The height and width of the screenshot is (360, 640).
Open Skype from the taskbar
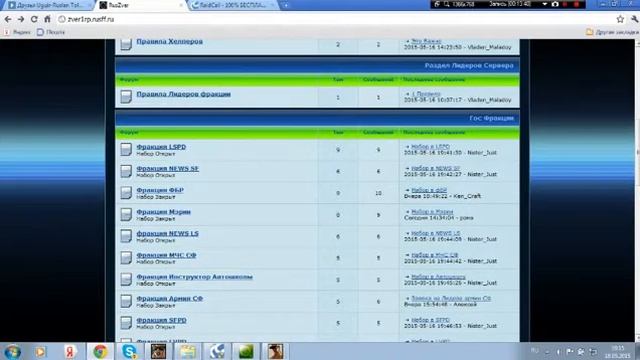pyautogui.click(x=129, y=351)
